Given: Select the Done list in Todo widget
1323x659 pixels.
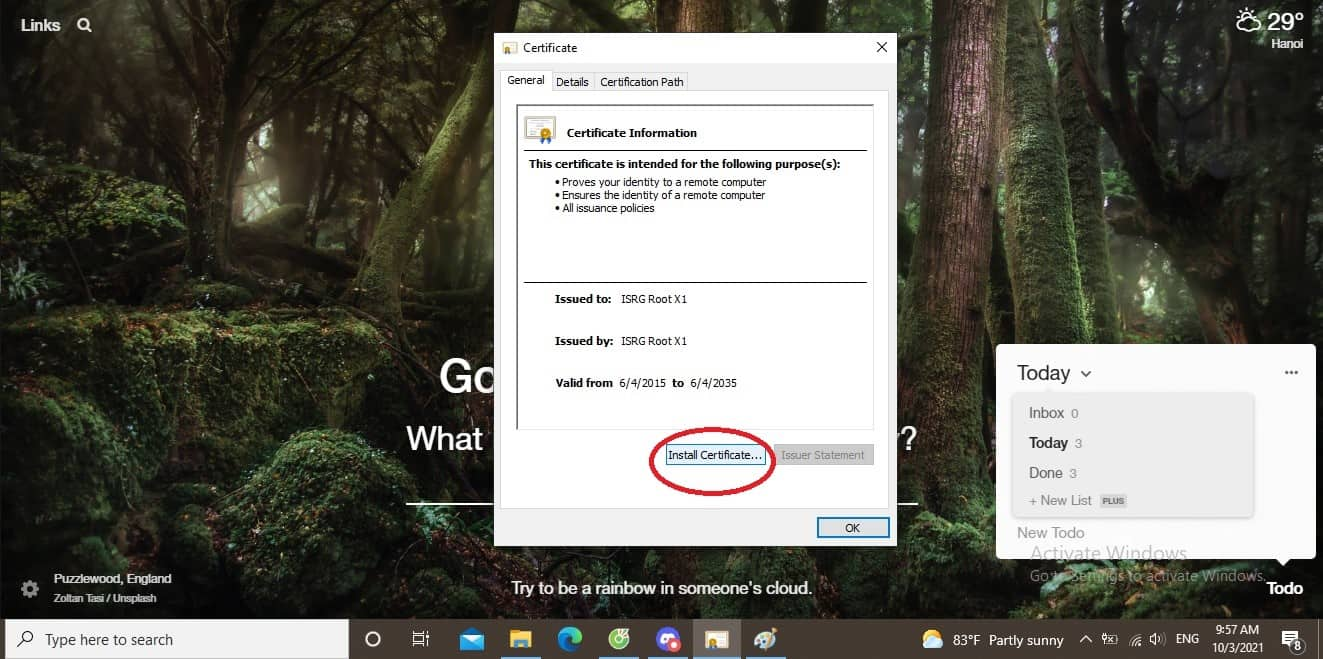Looking at the screenshot, I should point(1046,472).
